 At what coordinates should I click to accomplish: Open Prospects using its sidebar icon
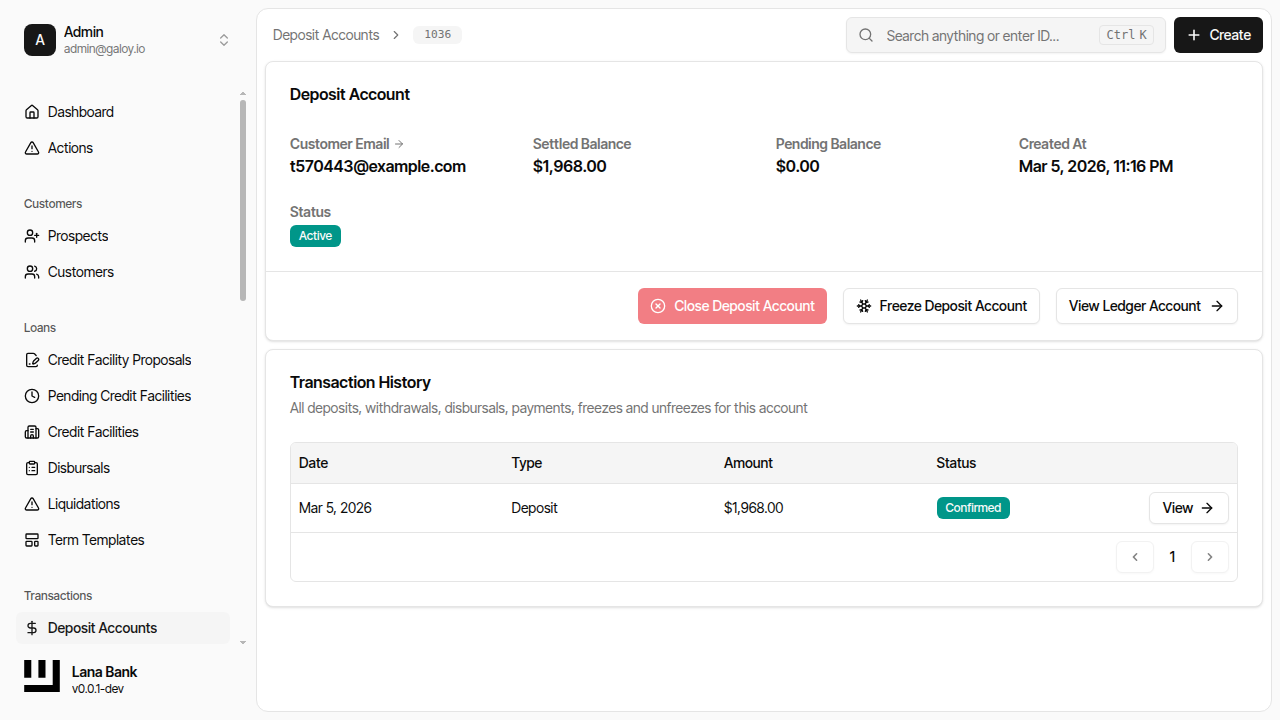tap(31, 236)
